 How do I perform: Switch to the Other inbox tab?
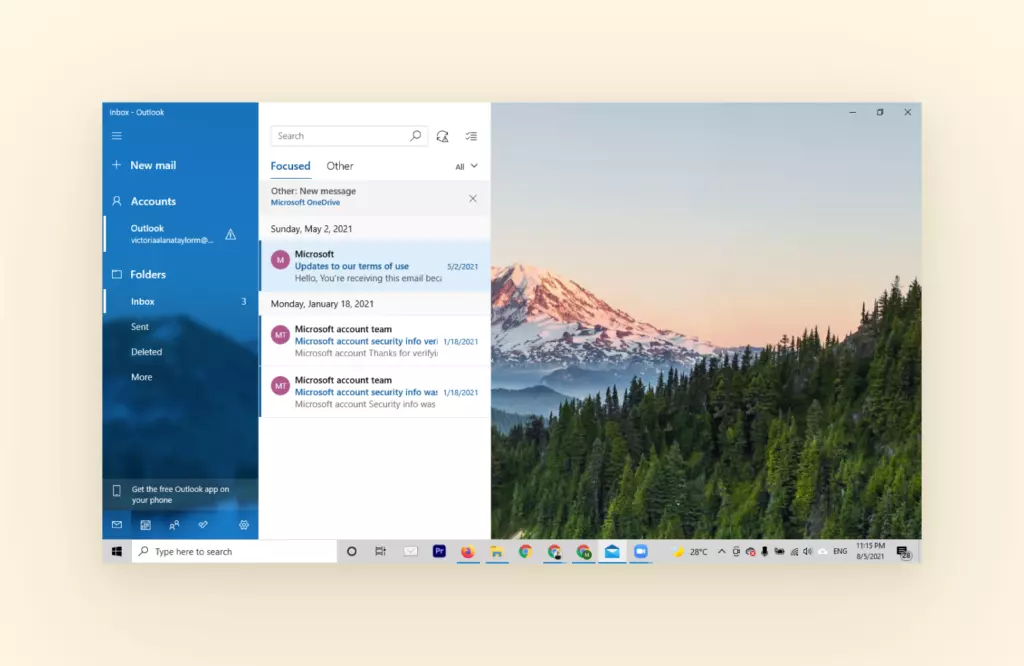[x=340, y=166]
